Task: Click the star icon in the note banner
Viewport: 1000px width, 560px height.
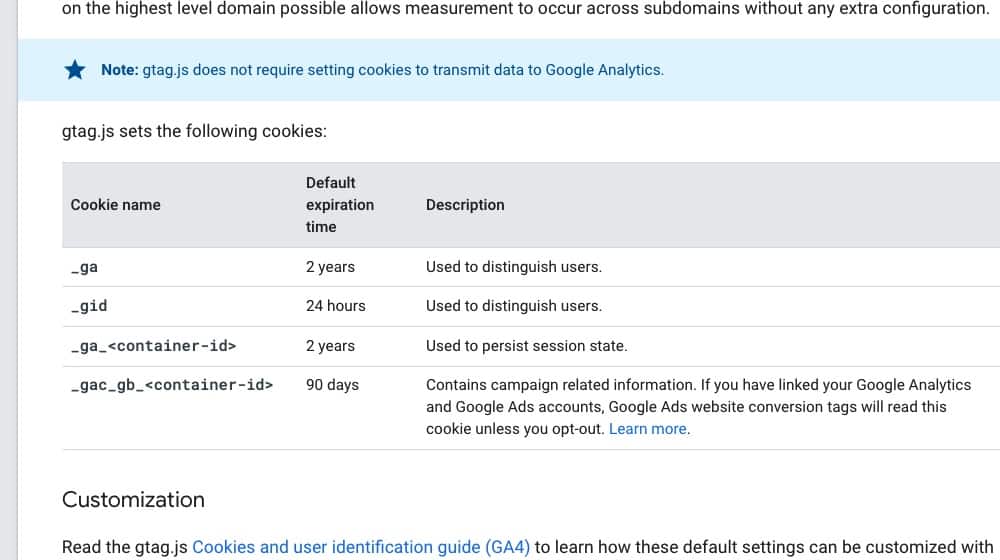Action: coord(75,70)
